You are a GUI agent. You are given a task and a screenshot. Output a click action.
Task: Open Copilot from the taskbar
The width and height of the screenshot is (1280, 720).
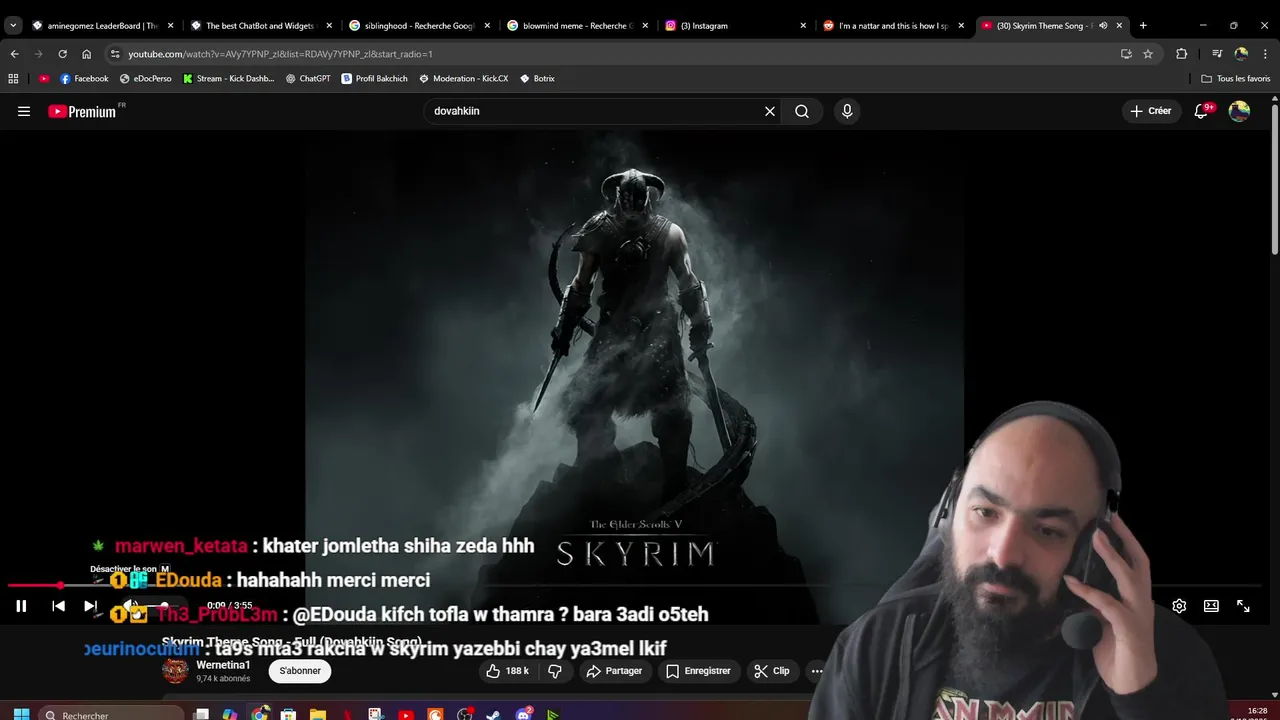coord(230,715)
